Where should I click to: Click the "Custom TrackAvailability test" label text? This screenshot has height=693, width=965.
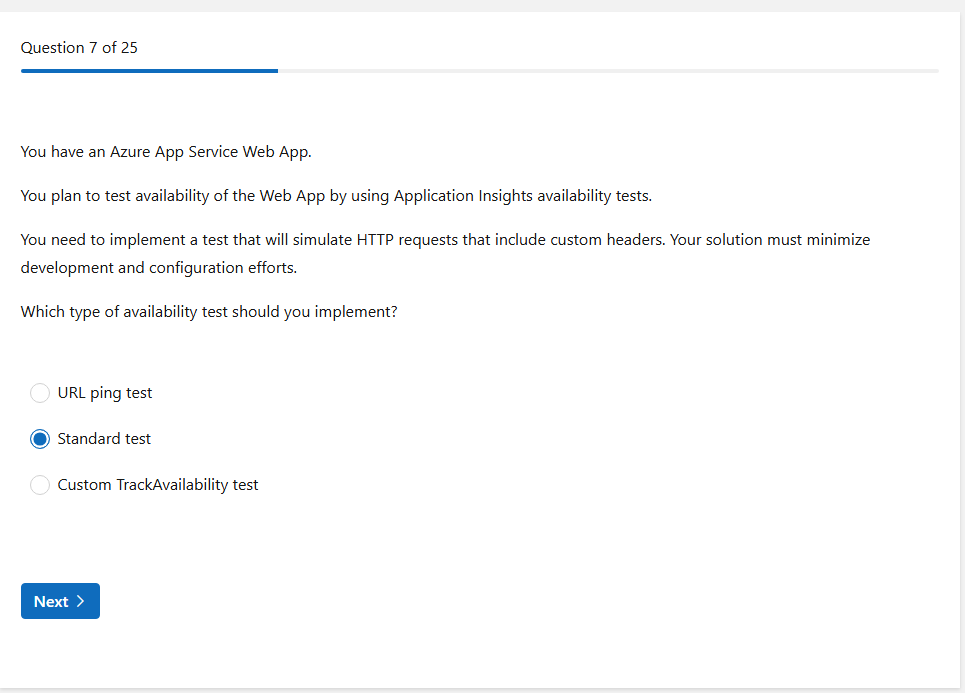point(158,485)
